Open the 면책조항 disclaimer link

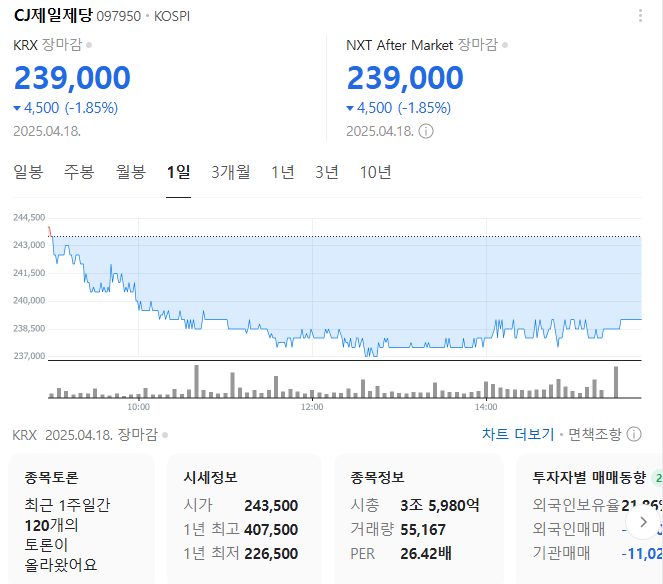tap(595, 434)
